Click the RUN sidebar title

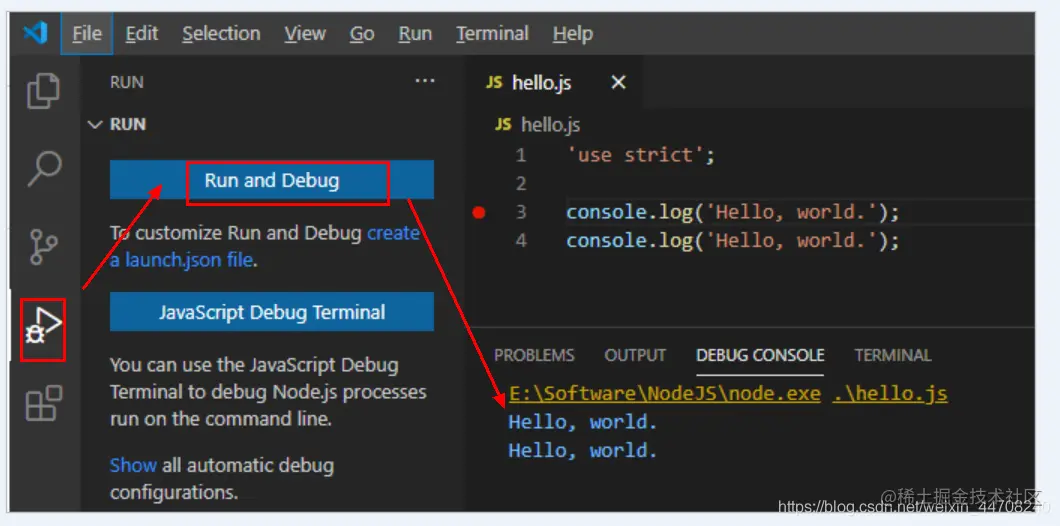coord(127,82)
